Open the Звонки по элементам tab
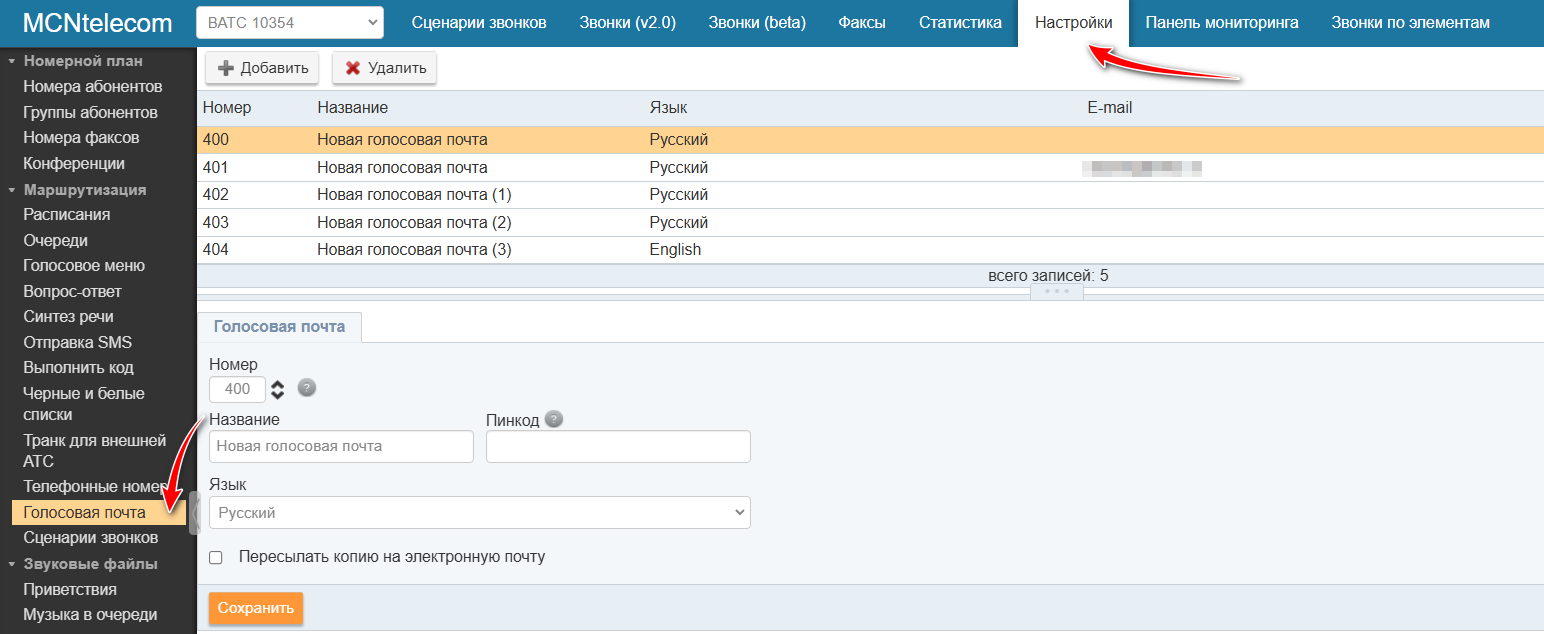Viewport: 1544px width, 634px height. (x=1410, y=22)
